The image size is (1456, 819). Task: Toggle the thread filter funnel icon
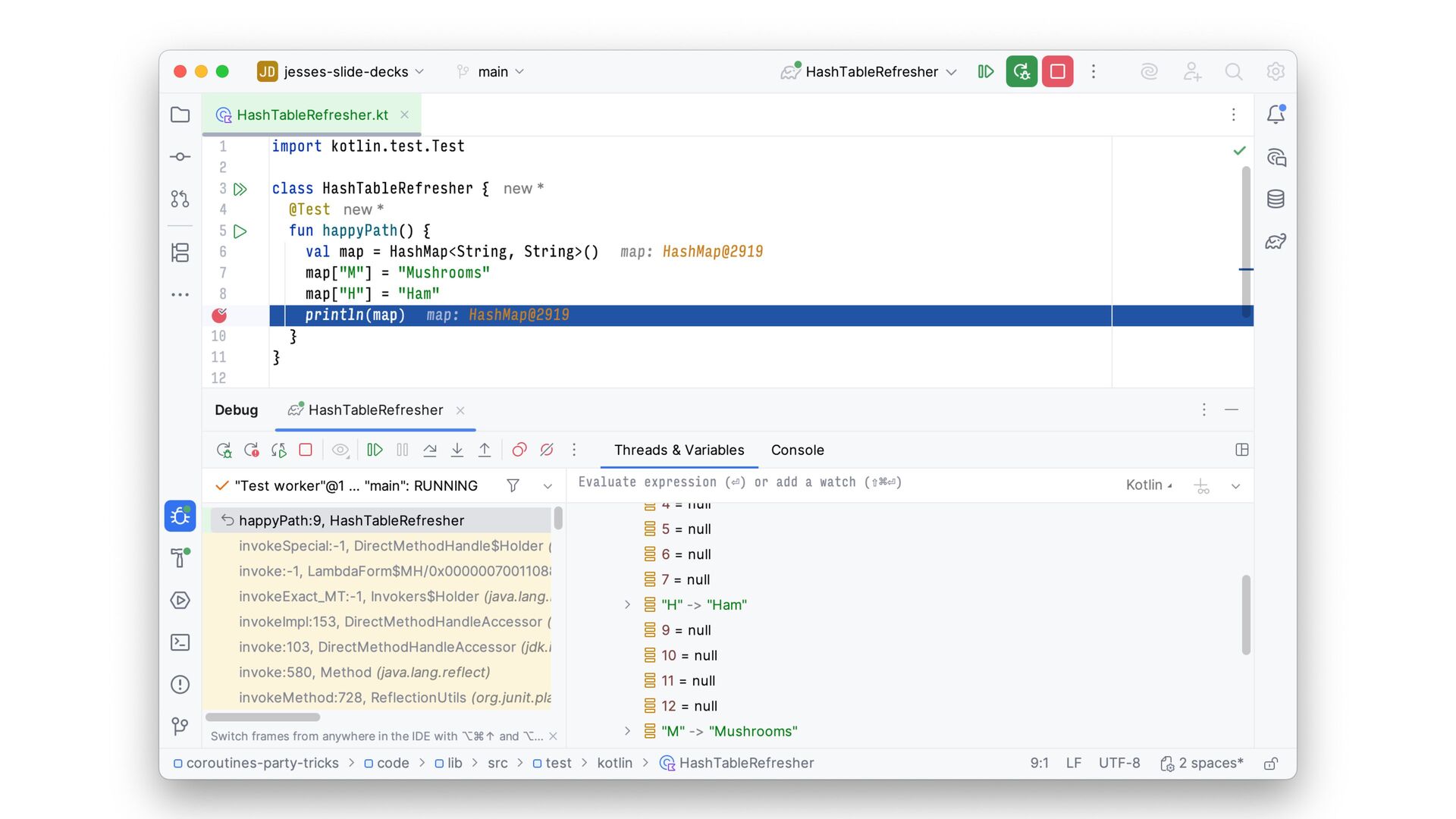point(513,485)
